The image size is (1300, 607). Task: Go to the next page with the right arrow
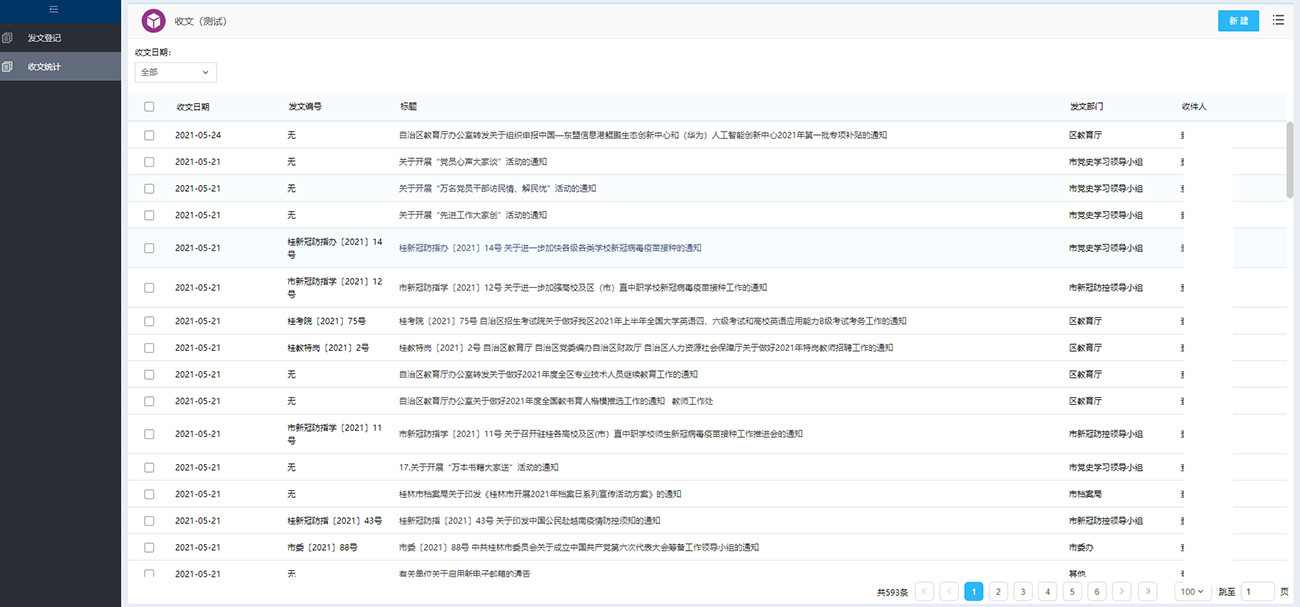(1122, 591)
